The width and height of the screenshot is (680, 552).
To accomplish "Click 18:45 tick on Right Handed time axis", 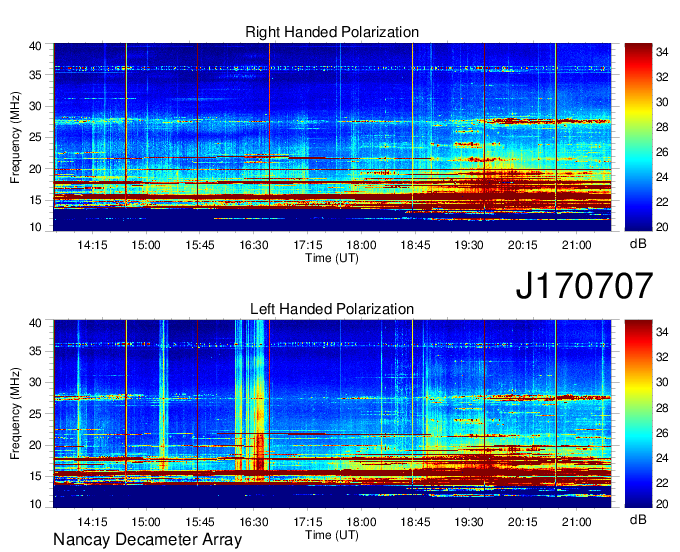I will click(415, 245).
